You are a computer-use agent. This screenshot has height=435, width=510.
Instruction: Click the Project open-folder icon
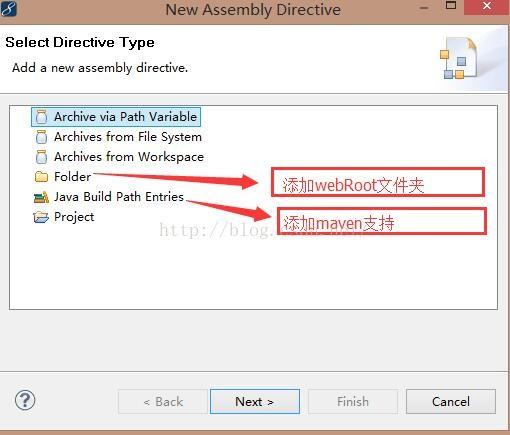(41, 217)
